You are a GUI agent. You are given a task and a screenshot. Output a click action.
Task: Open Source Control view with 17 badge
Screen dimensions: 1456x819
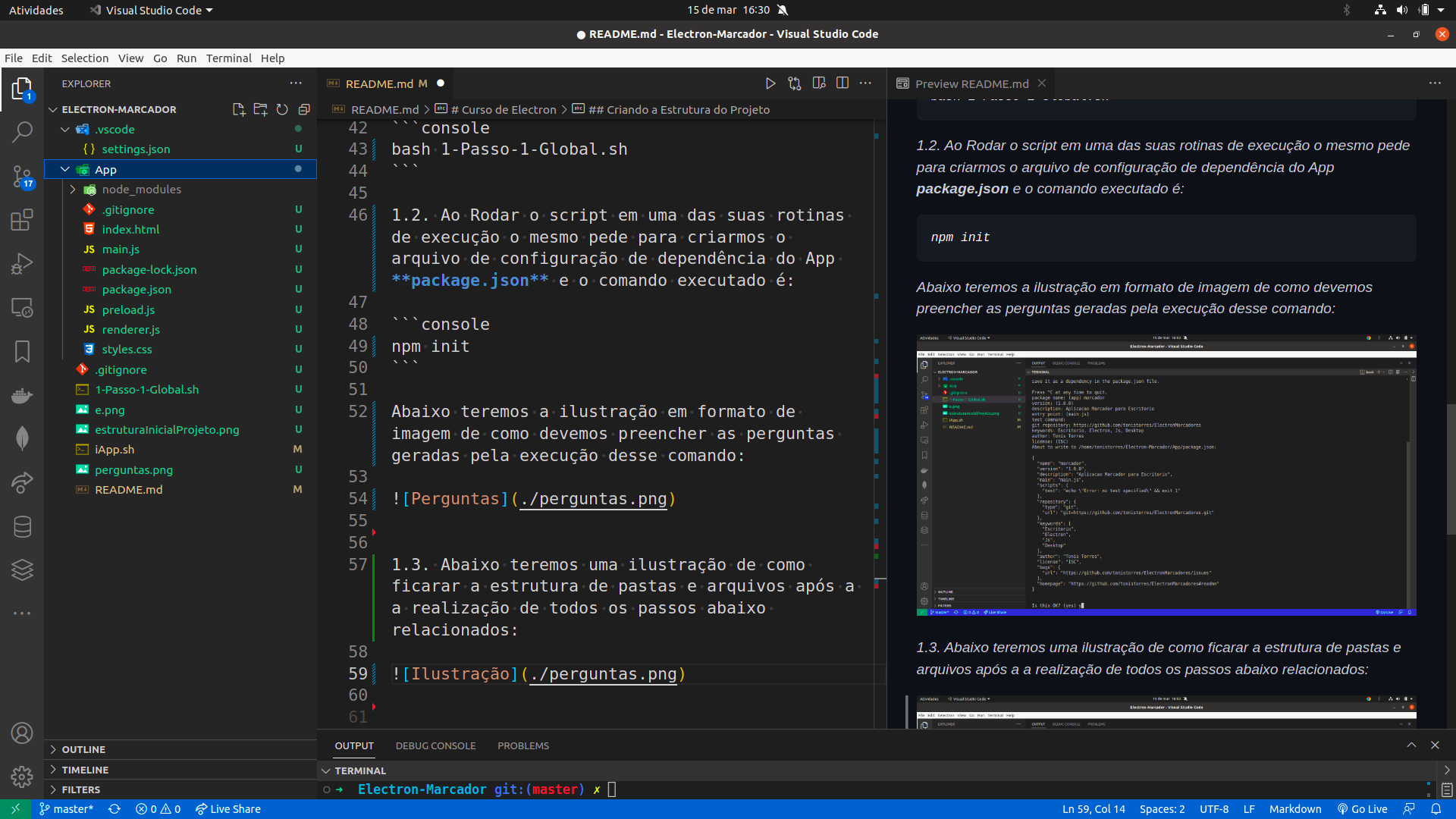point(22,177)
